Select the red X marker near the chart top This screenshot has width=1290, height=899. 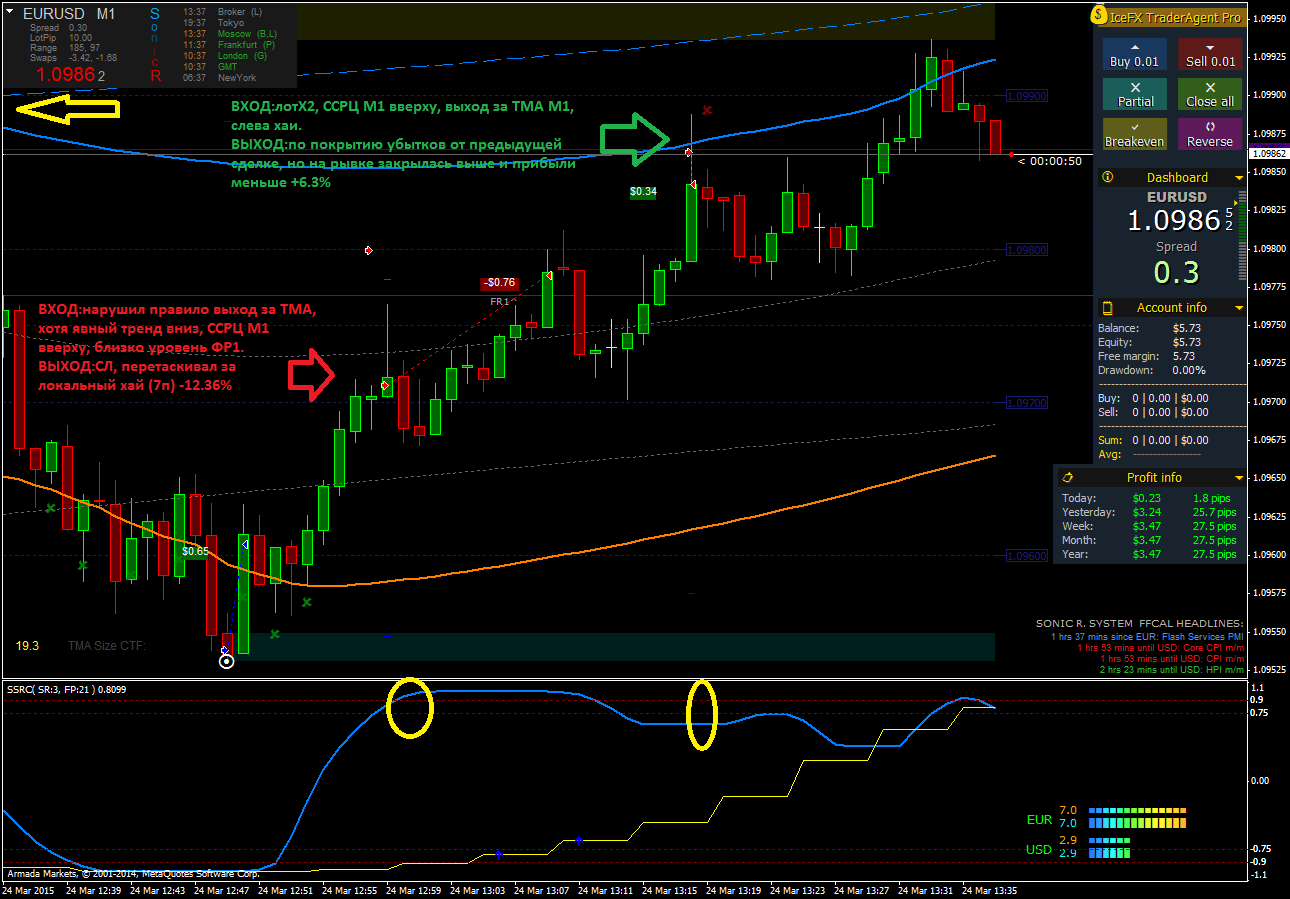pyautogui.click(x=707, y=110)
